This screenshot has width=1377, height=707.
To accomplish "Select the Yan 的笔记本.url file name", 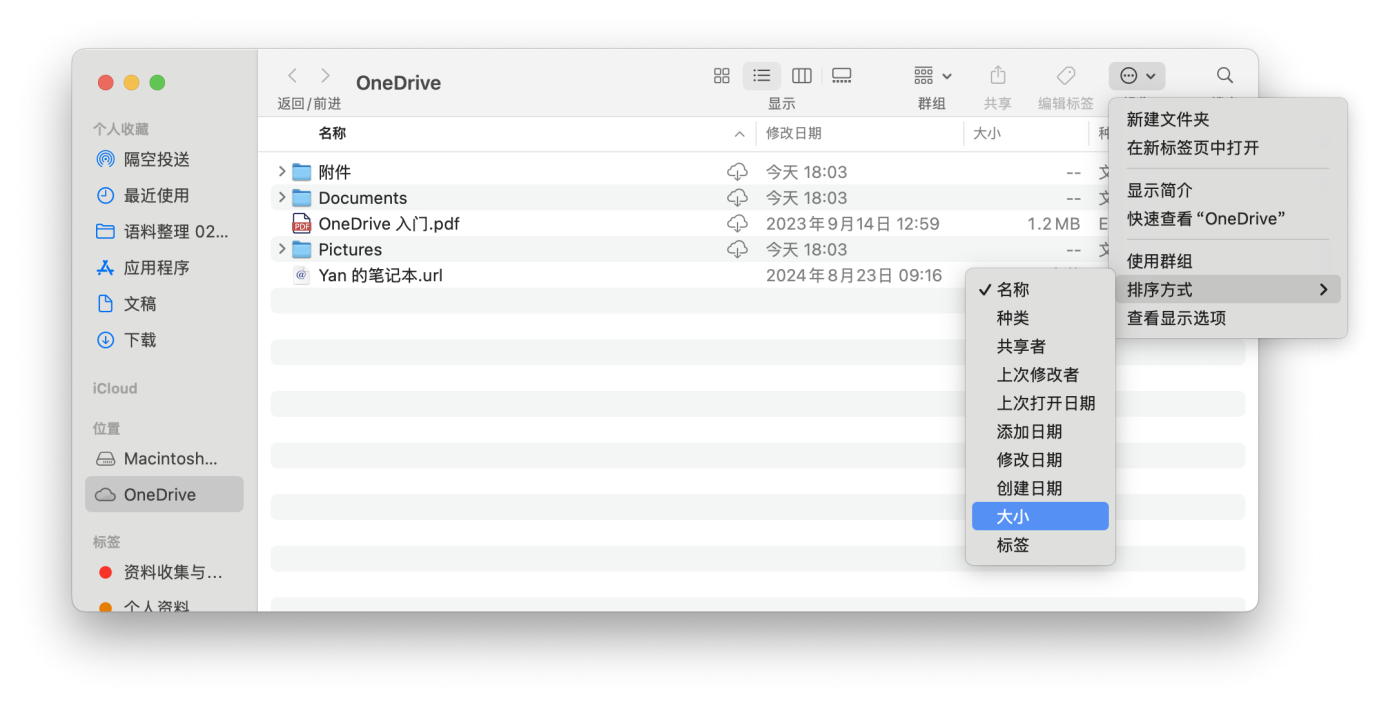I will 380,275.
